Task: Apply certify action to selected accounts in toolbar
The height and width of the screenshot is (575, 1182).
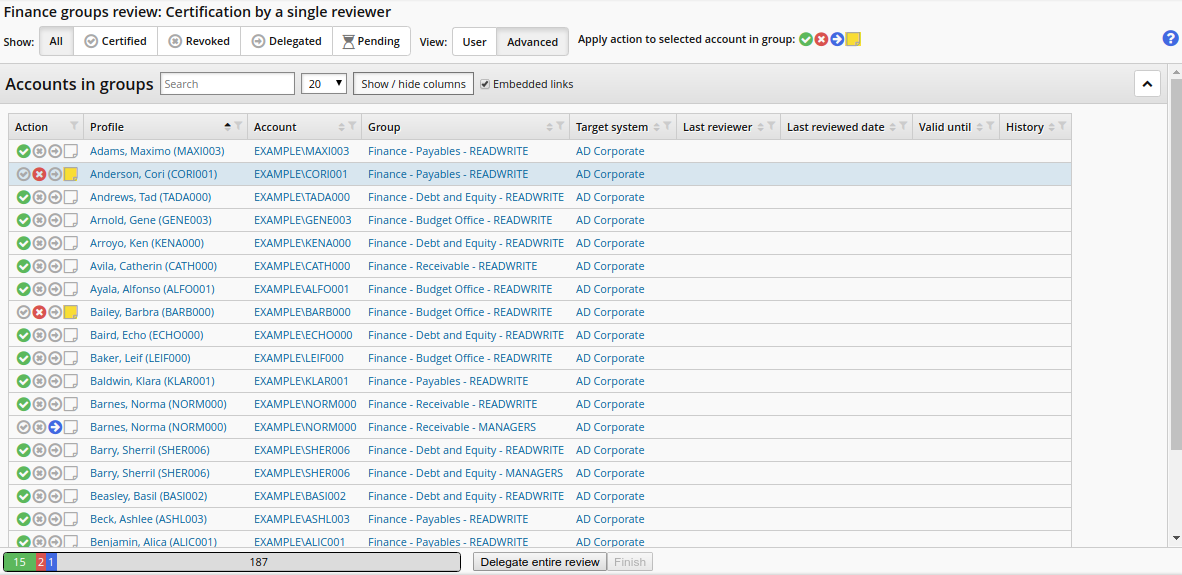Action: point(805,40)
